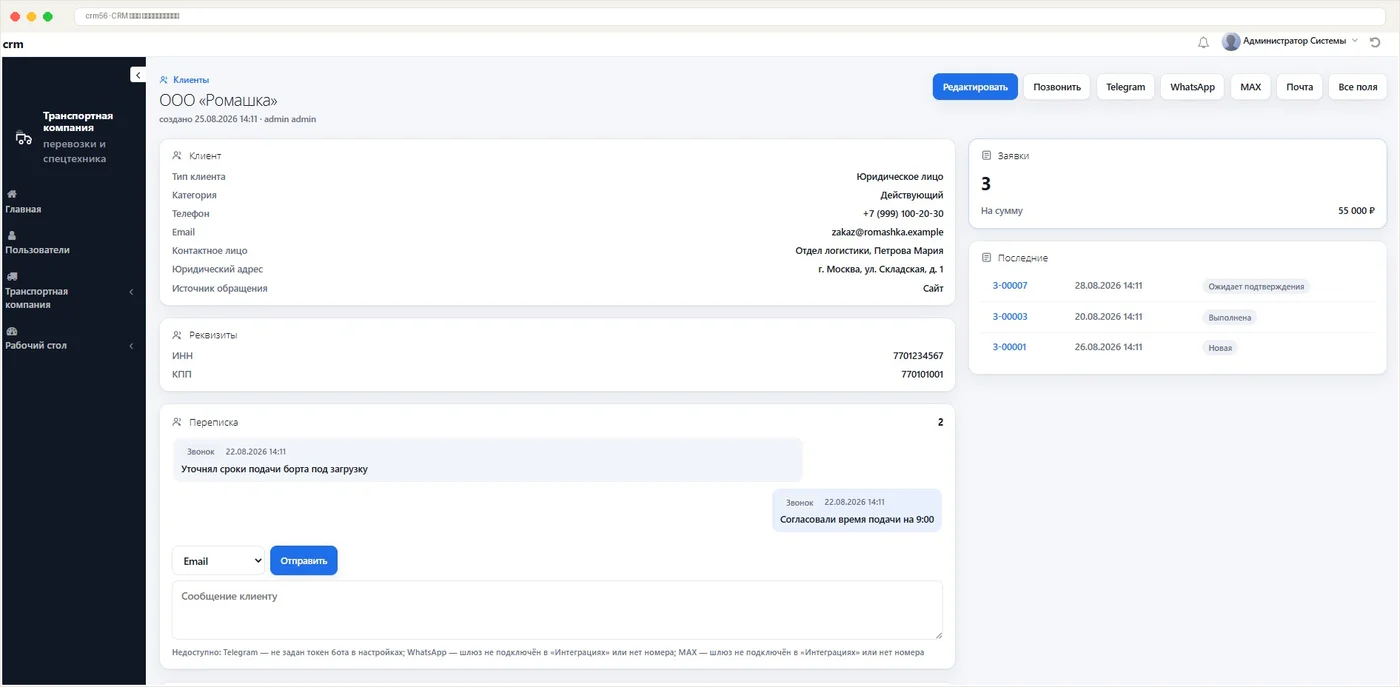
Task: Go to Главная in the sidebar
Action: point(23,209)
